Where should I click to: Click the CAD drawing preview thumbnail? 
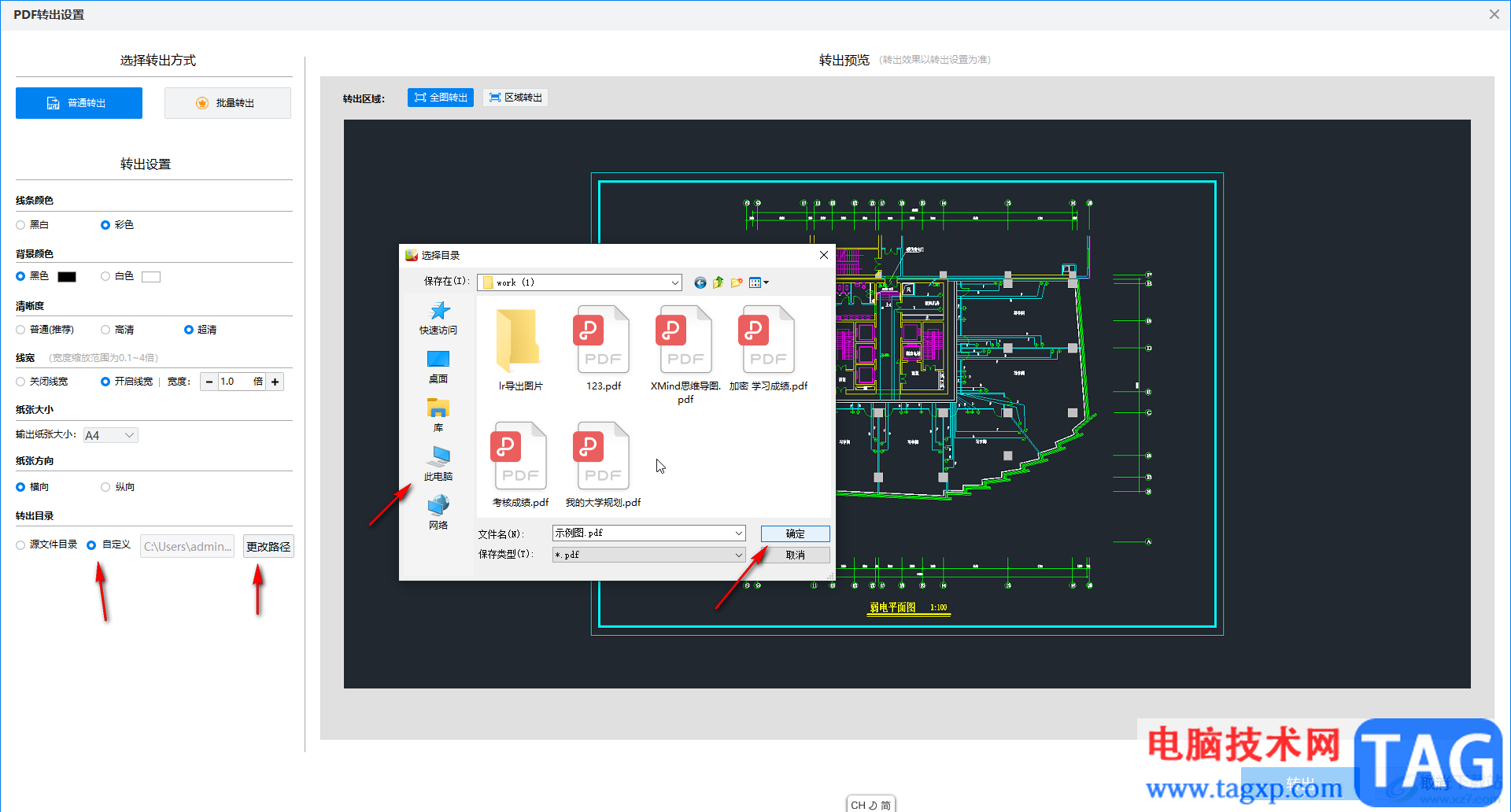pyautogui.click(x=907, y=404)
